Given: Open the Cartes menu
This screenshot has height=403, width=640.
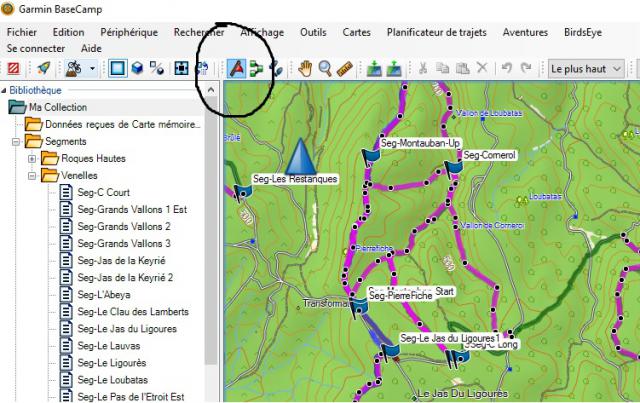Looking at the screenshot, I should click(x=356, y=32).
